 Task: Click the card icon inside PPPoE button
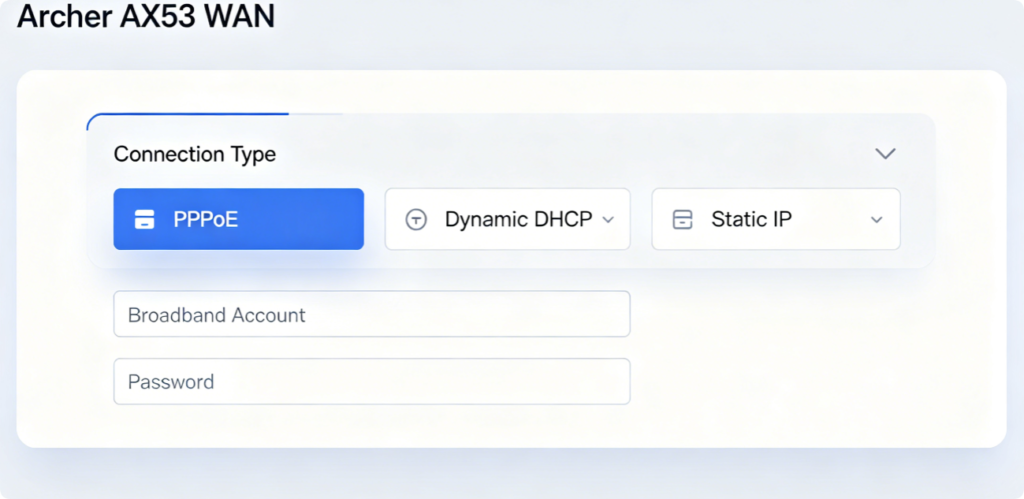pyautogui.click(x=144, y=219)
